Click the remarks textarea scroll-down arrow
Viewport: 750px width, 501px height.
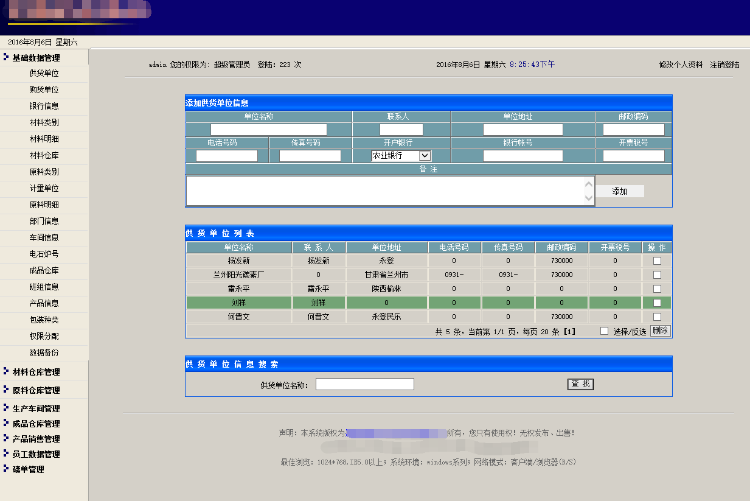[589, 198]
